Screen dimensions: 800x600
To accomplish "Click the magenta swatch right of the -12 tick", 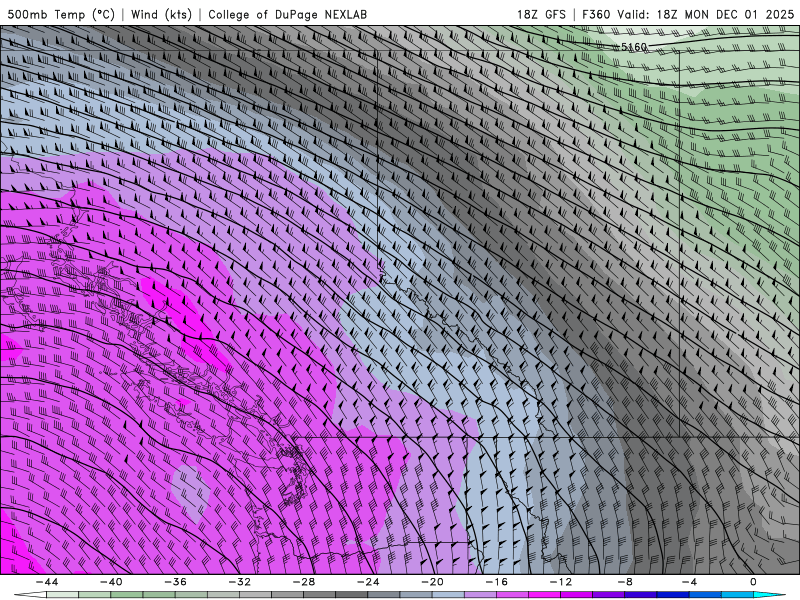I will coord(577,595).
